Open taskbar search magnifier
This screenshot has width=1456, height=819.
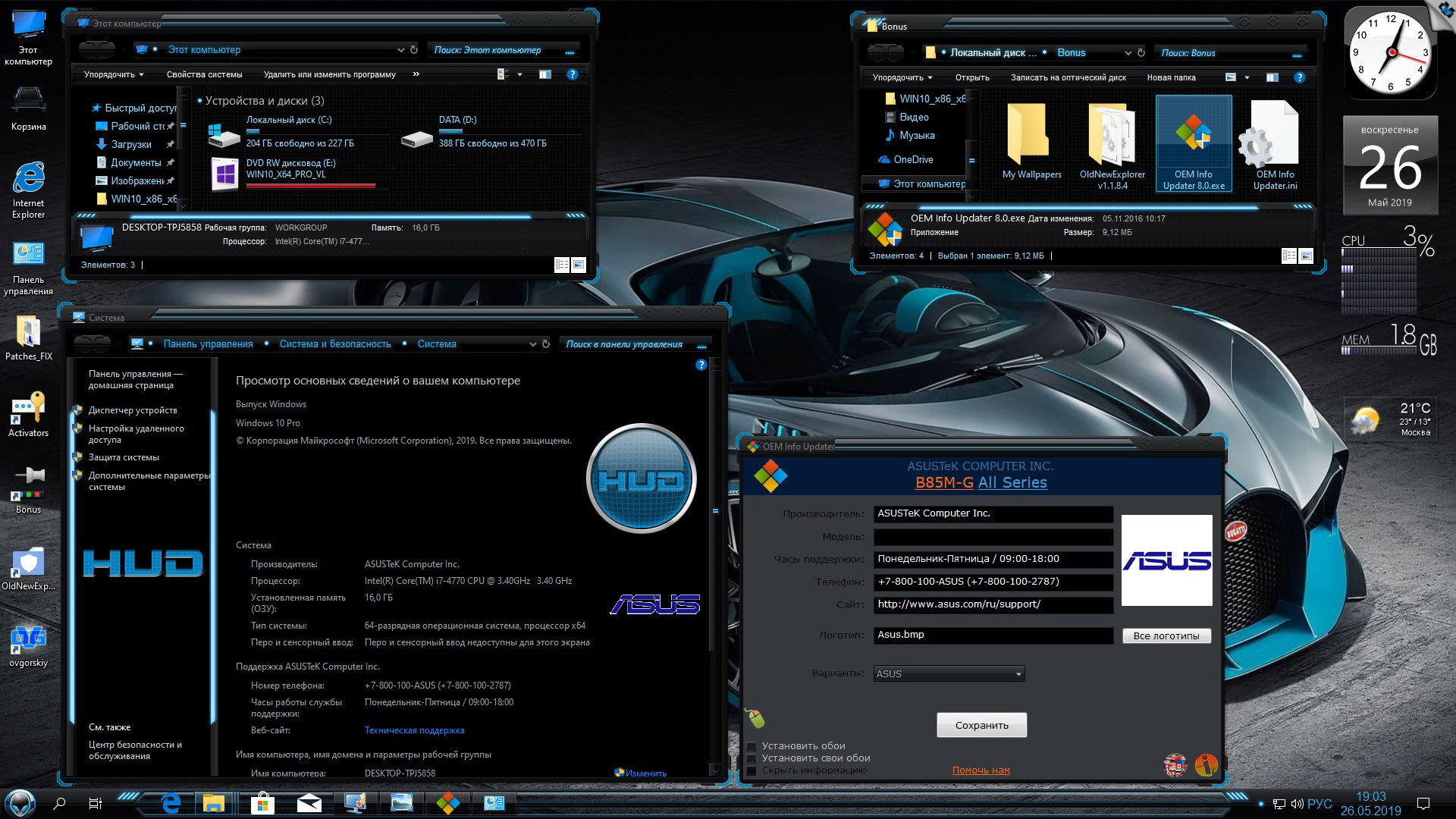point(59,803)
